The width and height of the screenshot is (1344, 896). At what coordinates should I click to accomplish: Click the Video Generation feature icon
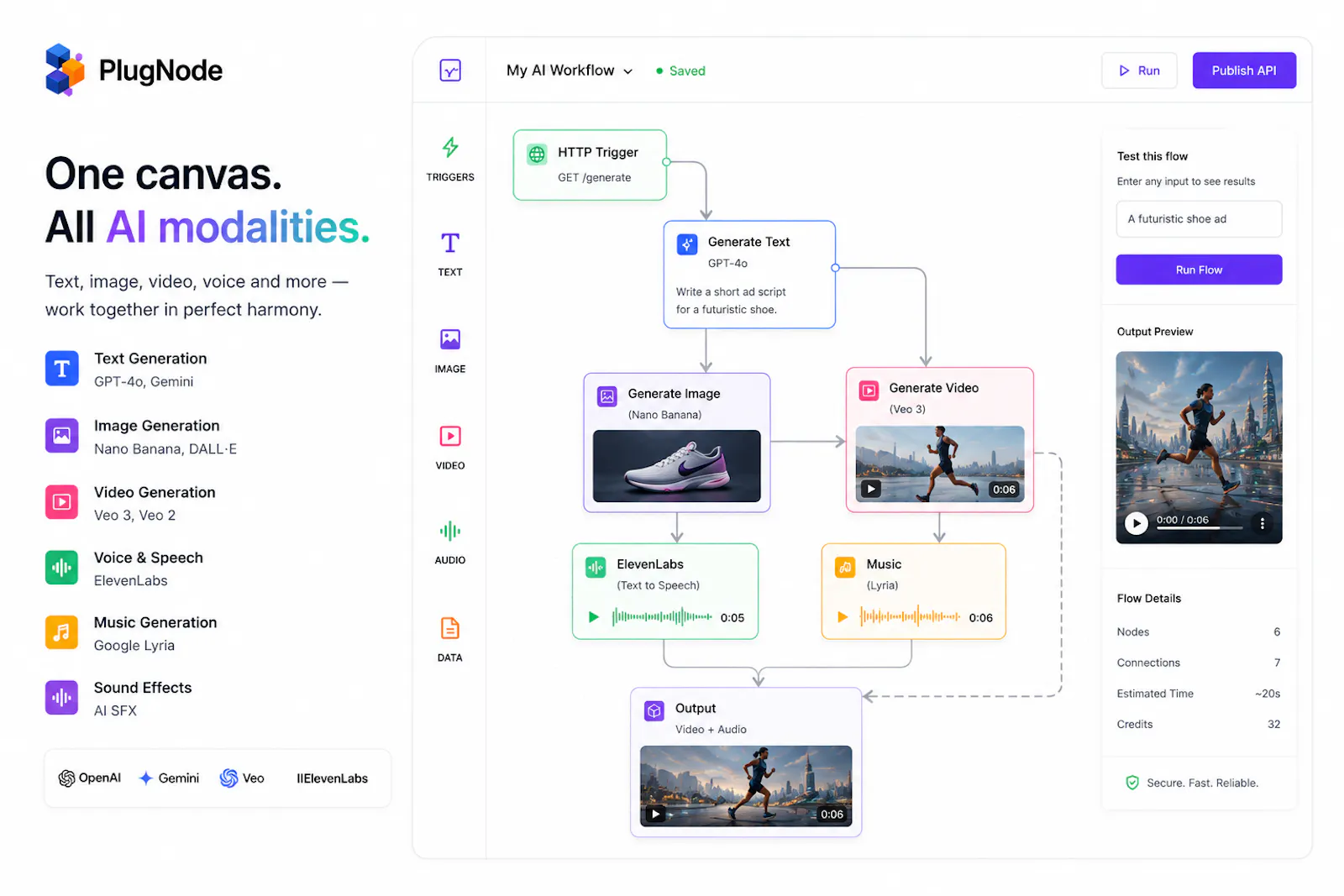62,501
